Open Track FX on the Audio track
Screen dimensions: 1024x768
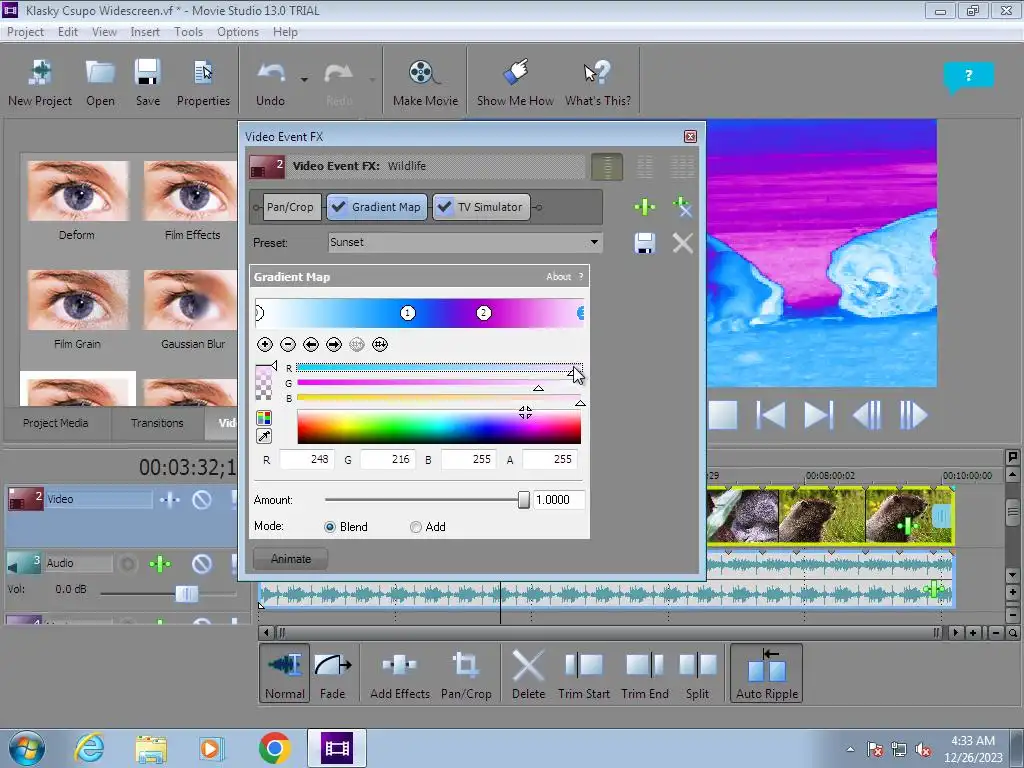(x=160, y=564)
